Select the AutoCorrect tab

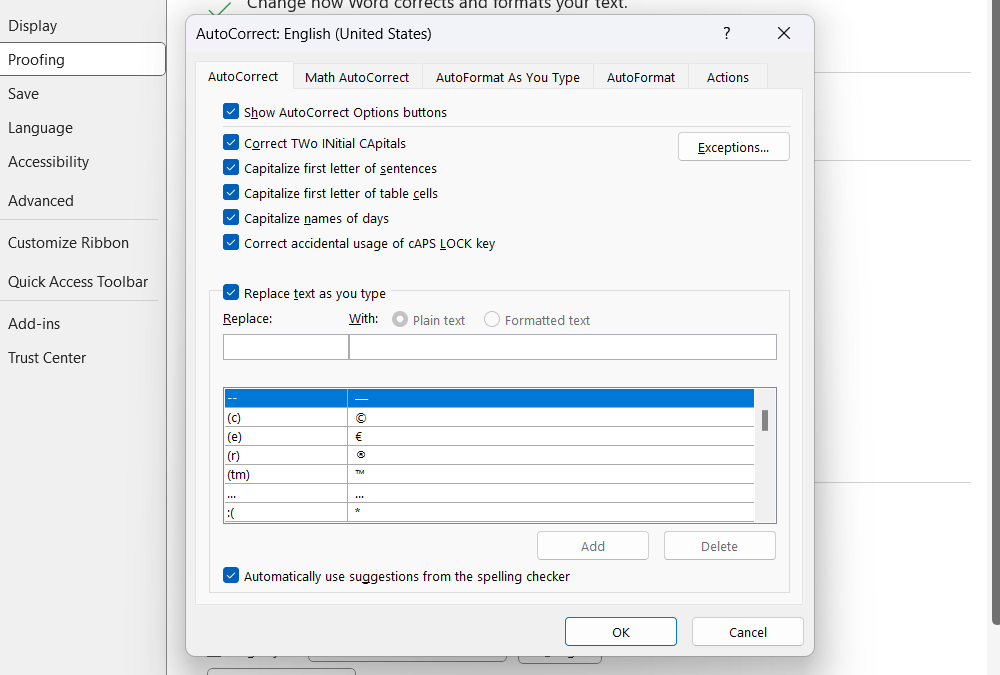coord(243,76)
